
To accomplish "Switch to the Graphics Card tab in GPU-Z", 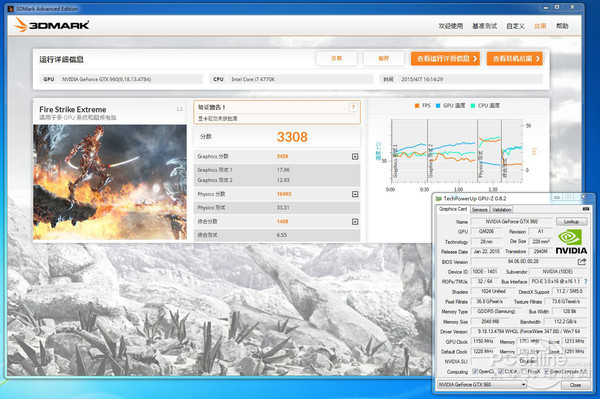I will pos(453,209).
